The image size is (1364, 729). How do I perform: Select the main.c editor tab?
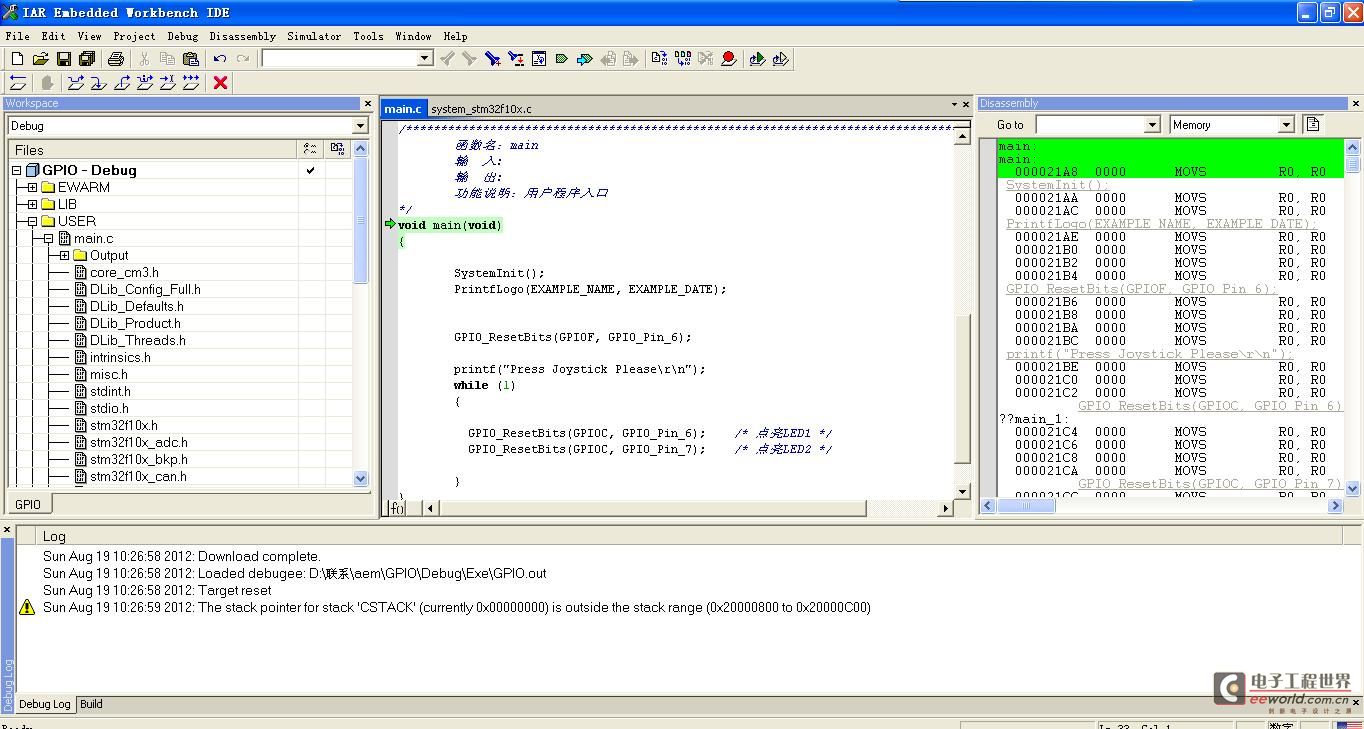tap(404, 108)
